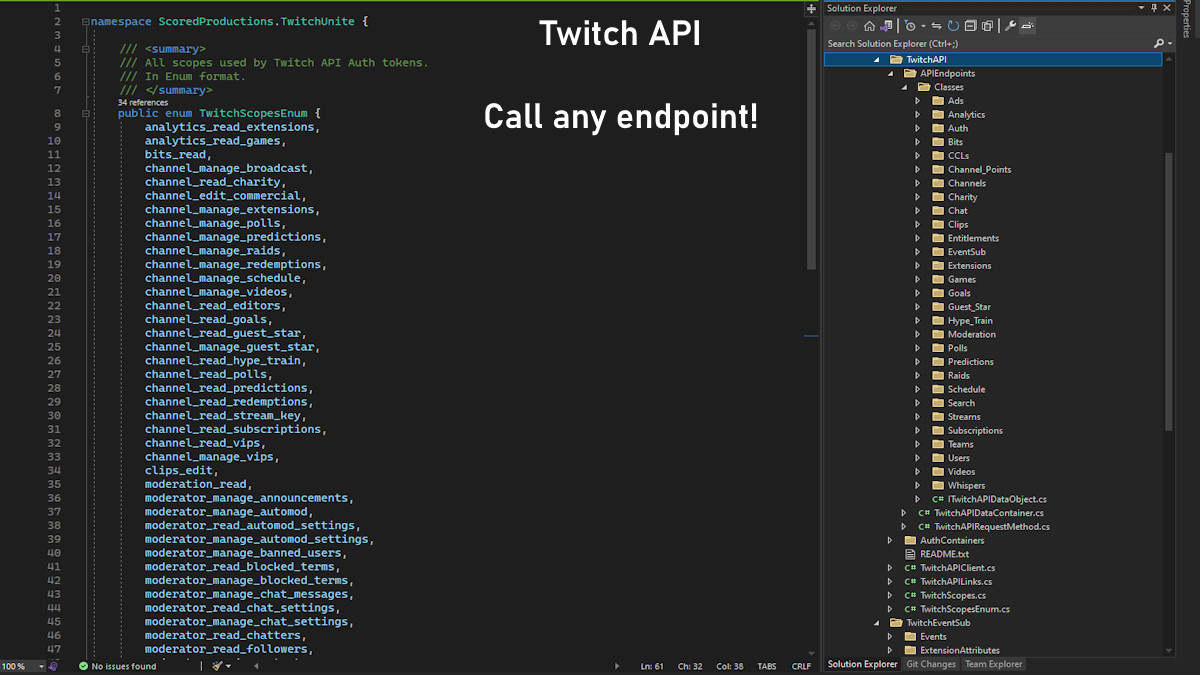The image size is (1200, 675).
Task: Open the 100 % zoom dropdown
Action: (x=41, y=666)
